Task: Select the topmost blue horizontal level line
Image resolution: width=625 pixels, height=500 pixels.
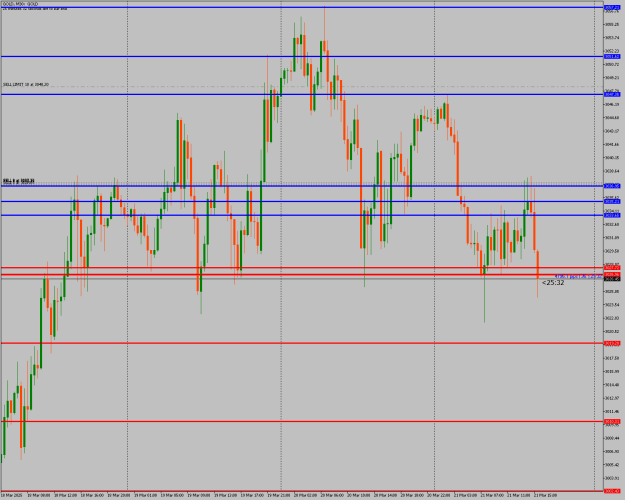Action: (x=302, y=8)
